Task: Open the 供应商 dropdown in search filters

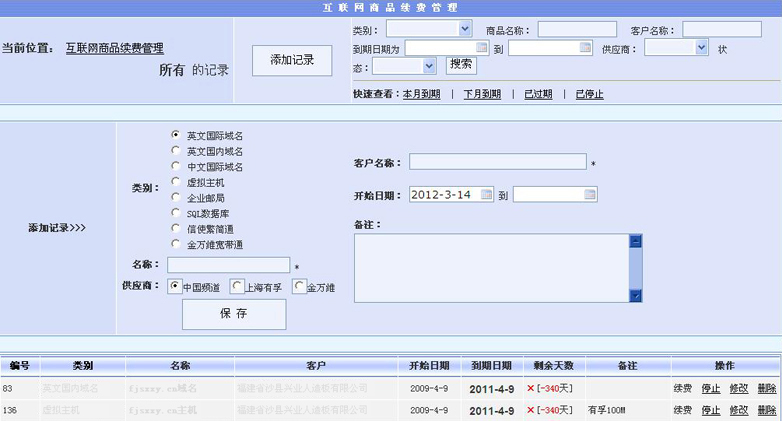Action: pos(702,47)
